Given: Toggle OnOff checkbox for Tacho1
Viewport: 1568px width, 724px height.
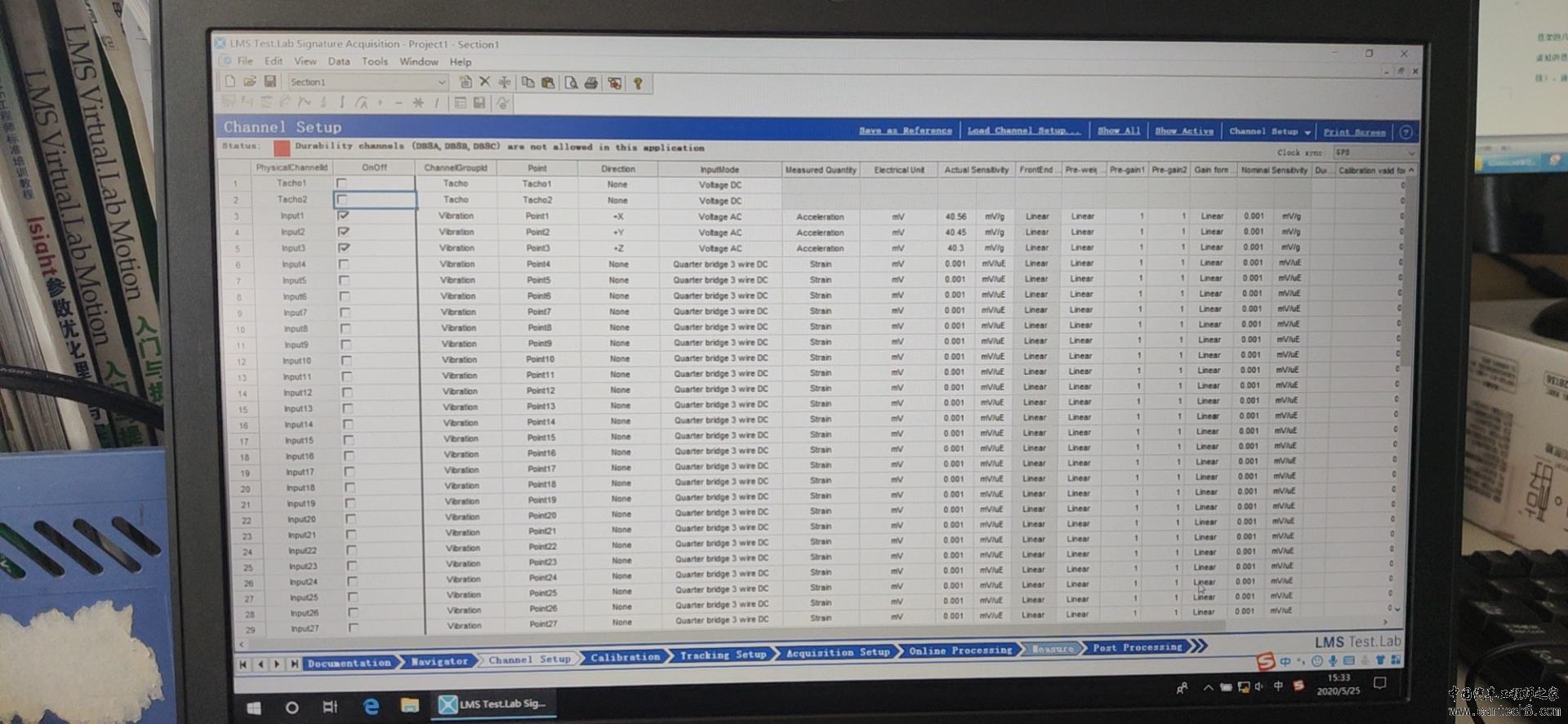Looking at the screenshot, I should 341,184.
